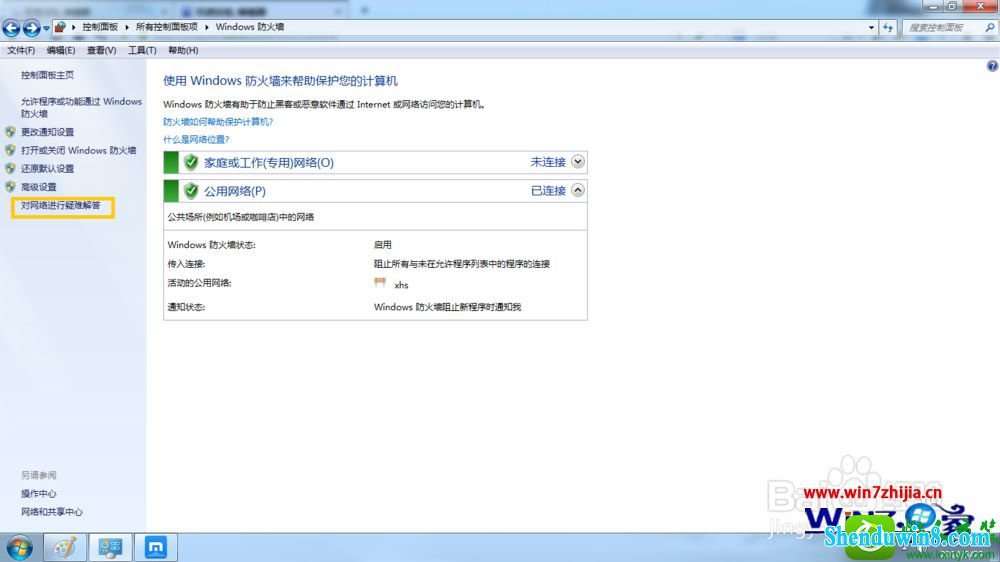Viewport: 1000px width, 562px height.
Task: Open the 编辑(E) menu
Action: tap(61, 50)
